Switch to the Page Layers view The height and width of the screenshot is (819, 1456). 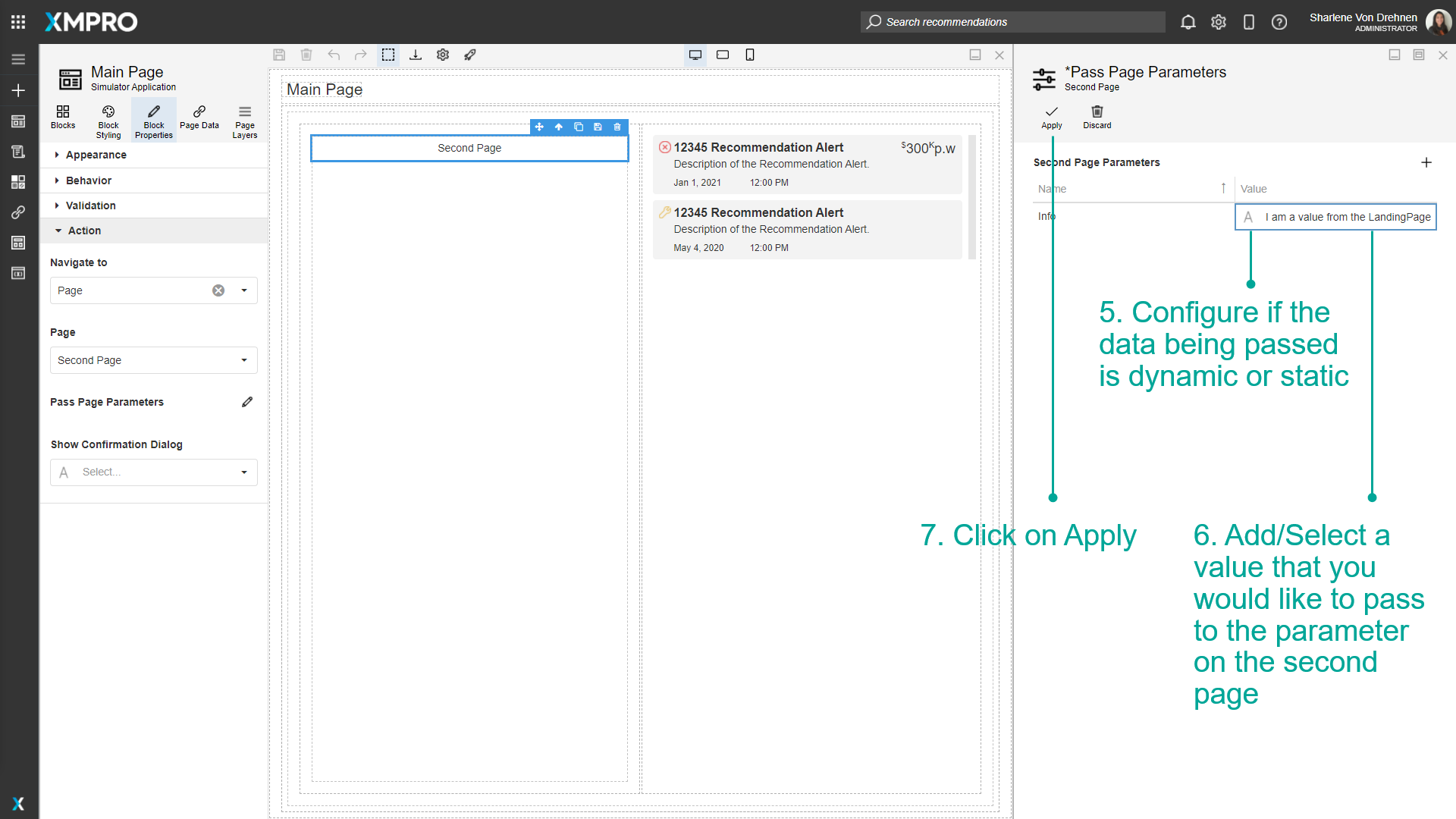tap(244, 119)
